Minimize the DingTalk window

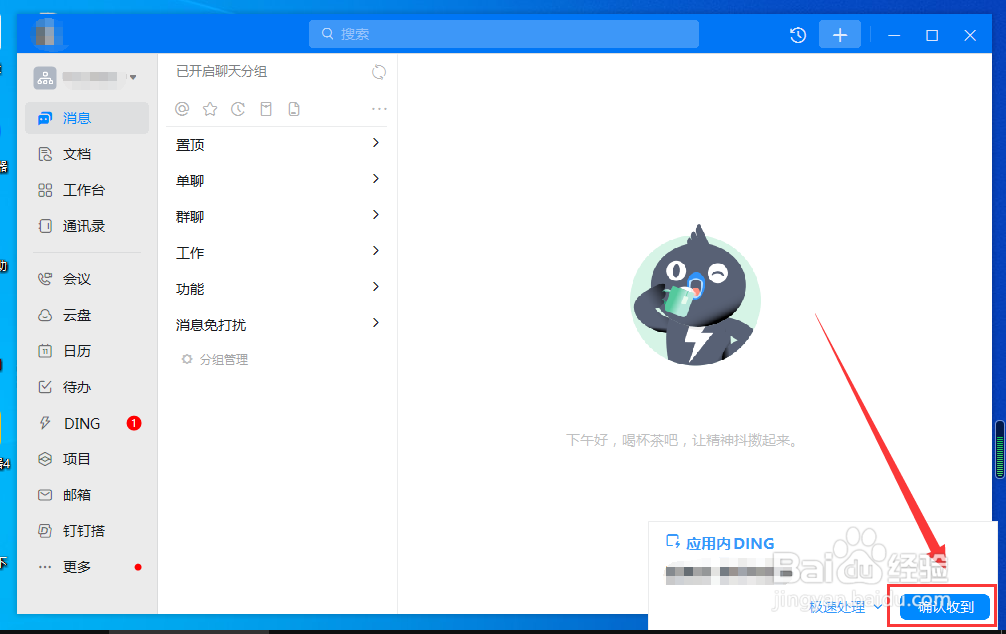click(x=894, y=35)
